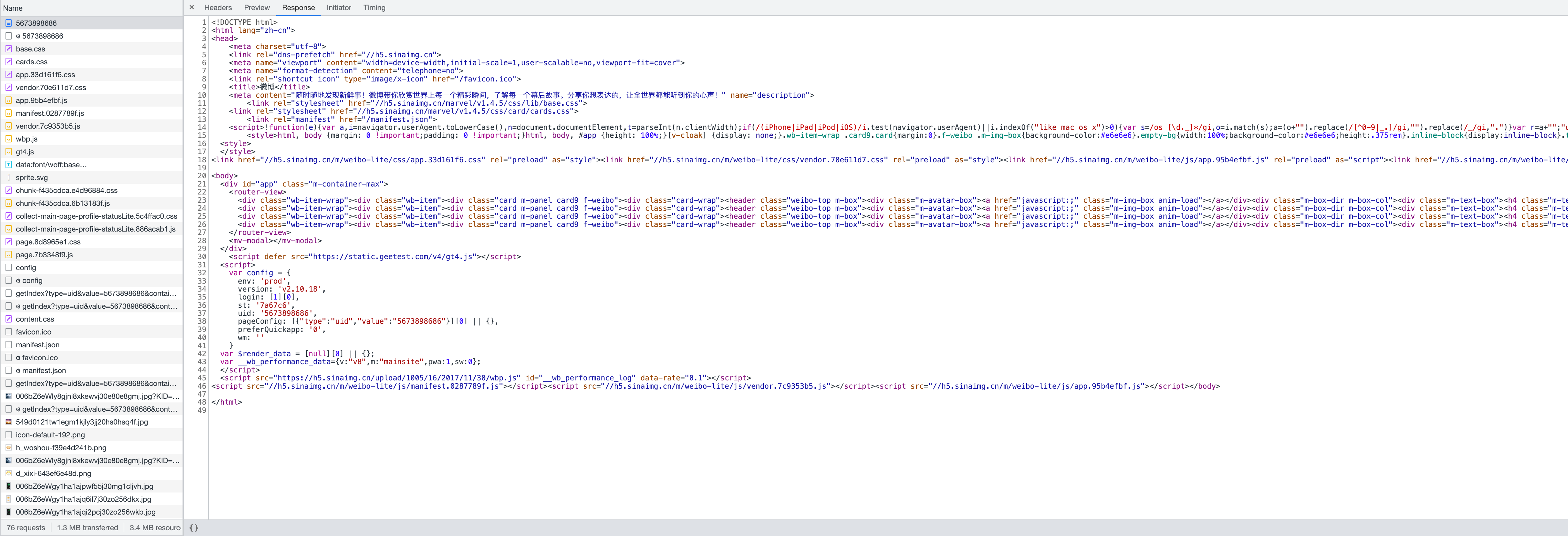Click the script icon next to gt4.js
The width and height of the screenshot is (1568, 536).
[x=9, y=152]
